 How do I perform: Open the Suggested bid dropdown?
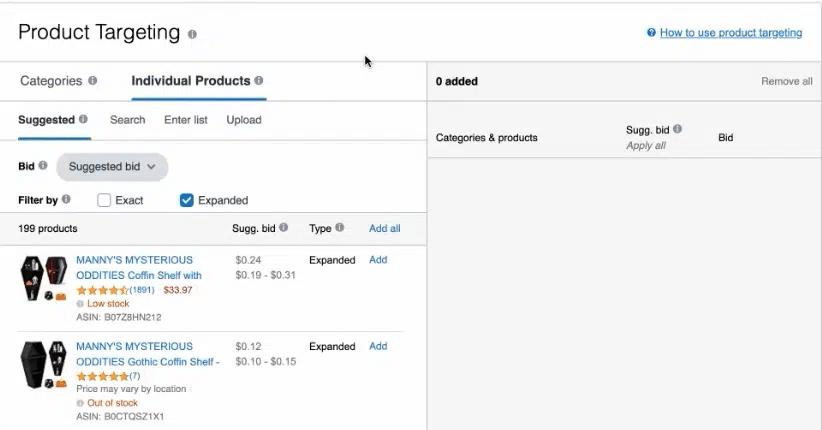(x=112, y=167)
